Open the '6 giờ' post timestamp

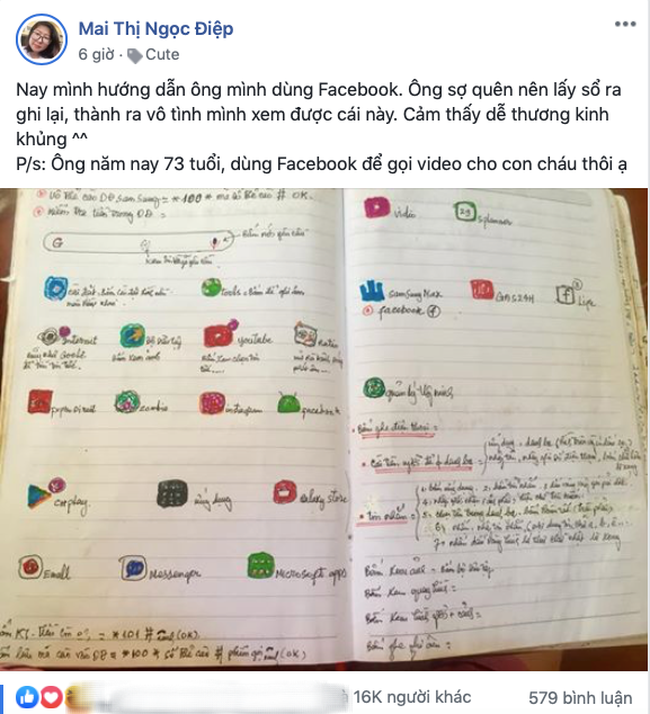coord(96,54)
